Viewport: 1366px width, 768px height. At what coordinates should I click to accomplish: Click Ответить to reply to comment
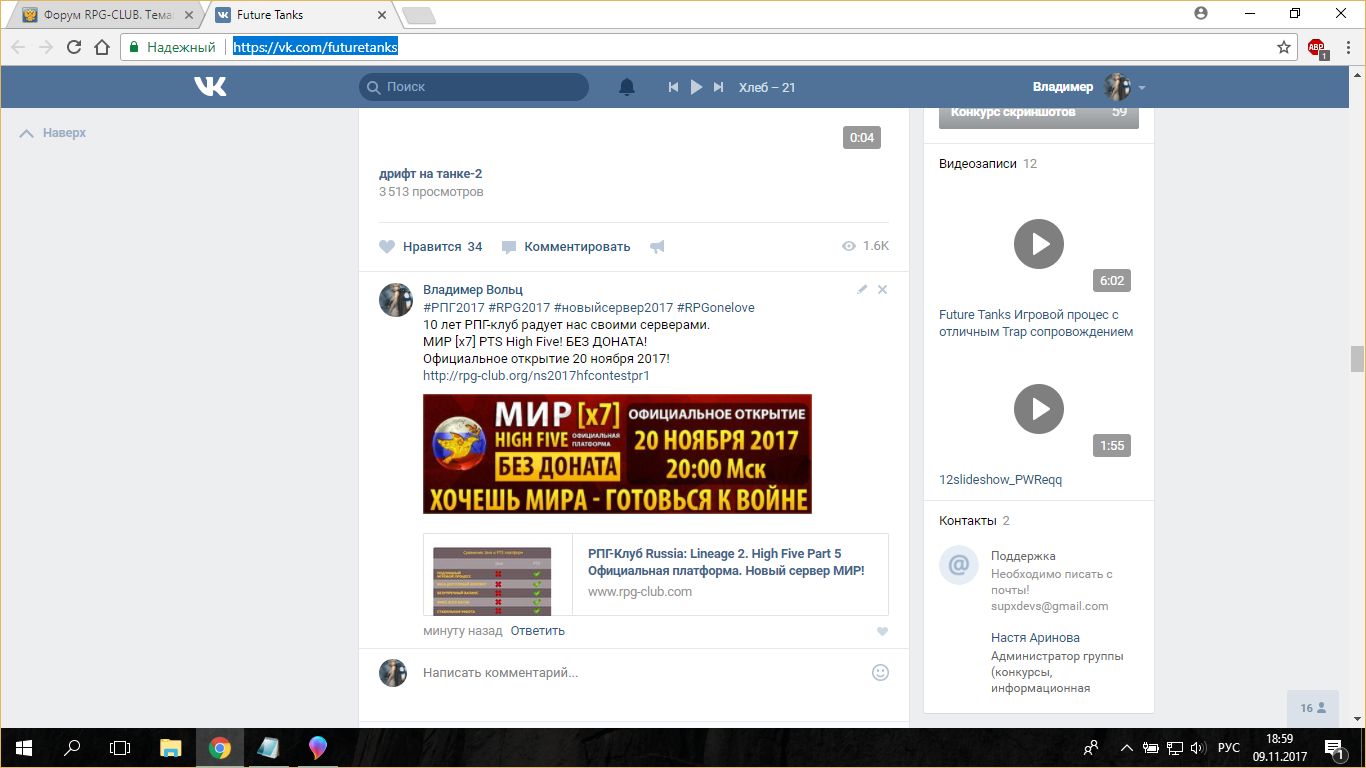[x=537, y=631]
